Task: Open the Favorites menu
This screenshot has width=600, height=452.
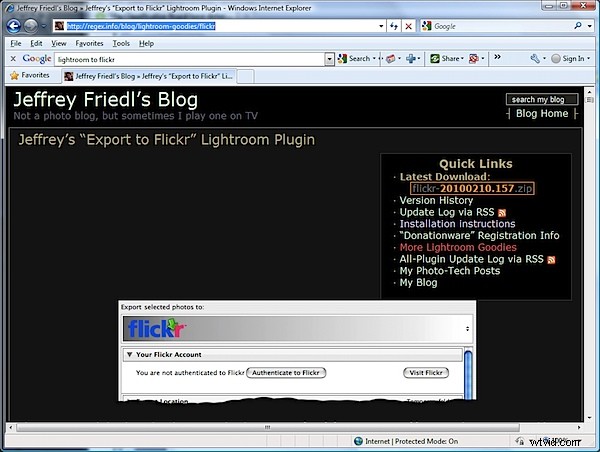Action: click(89, 43)
